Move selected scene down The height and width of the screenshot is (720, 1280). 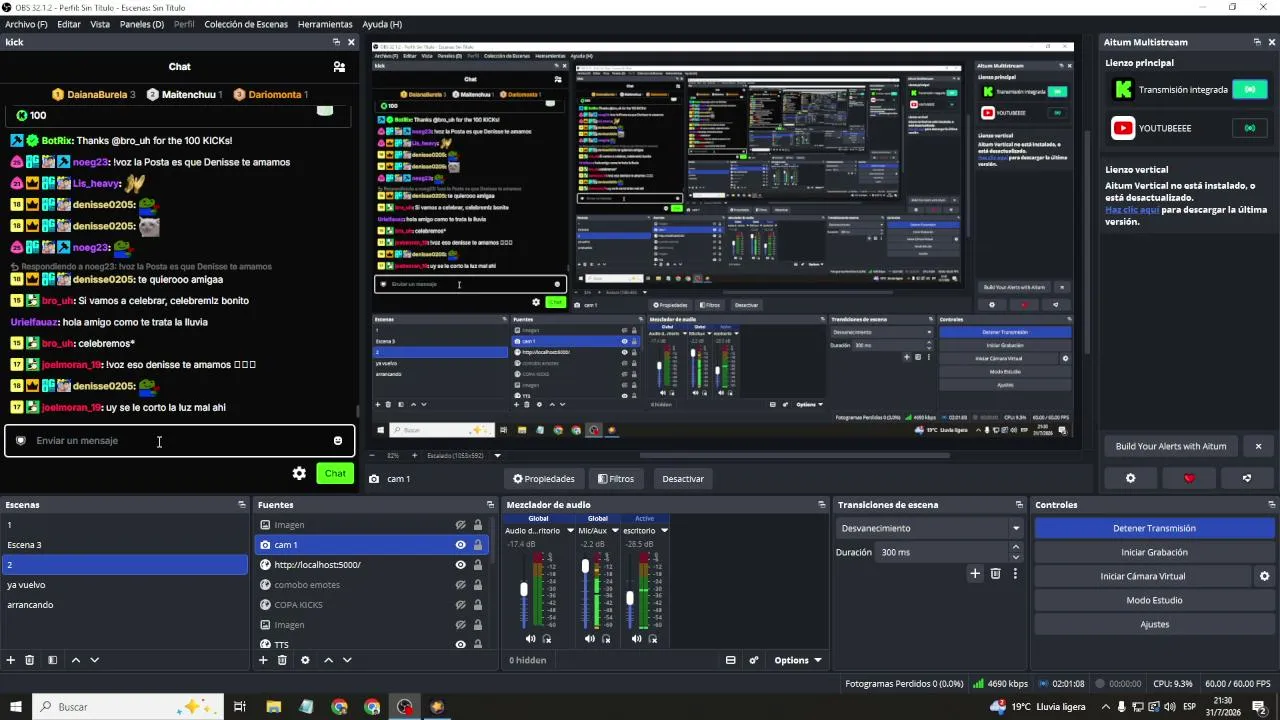[95, 660]
